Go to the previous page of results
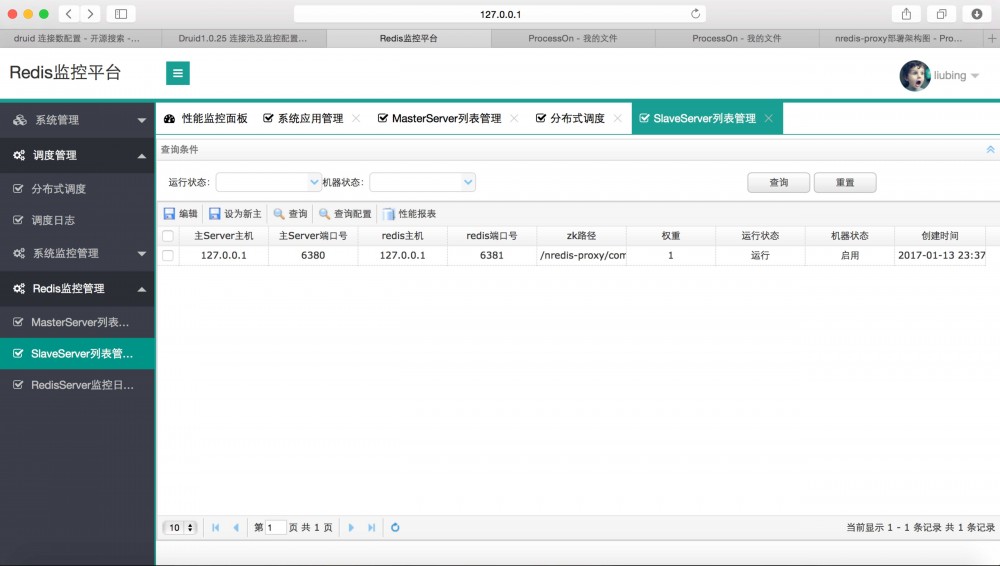This screenshot has width=1000, height=566. point(236,528)
